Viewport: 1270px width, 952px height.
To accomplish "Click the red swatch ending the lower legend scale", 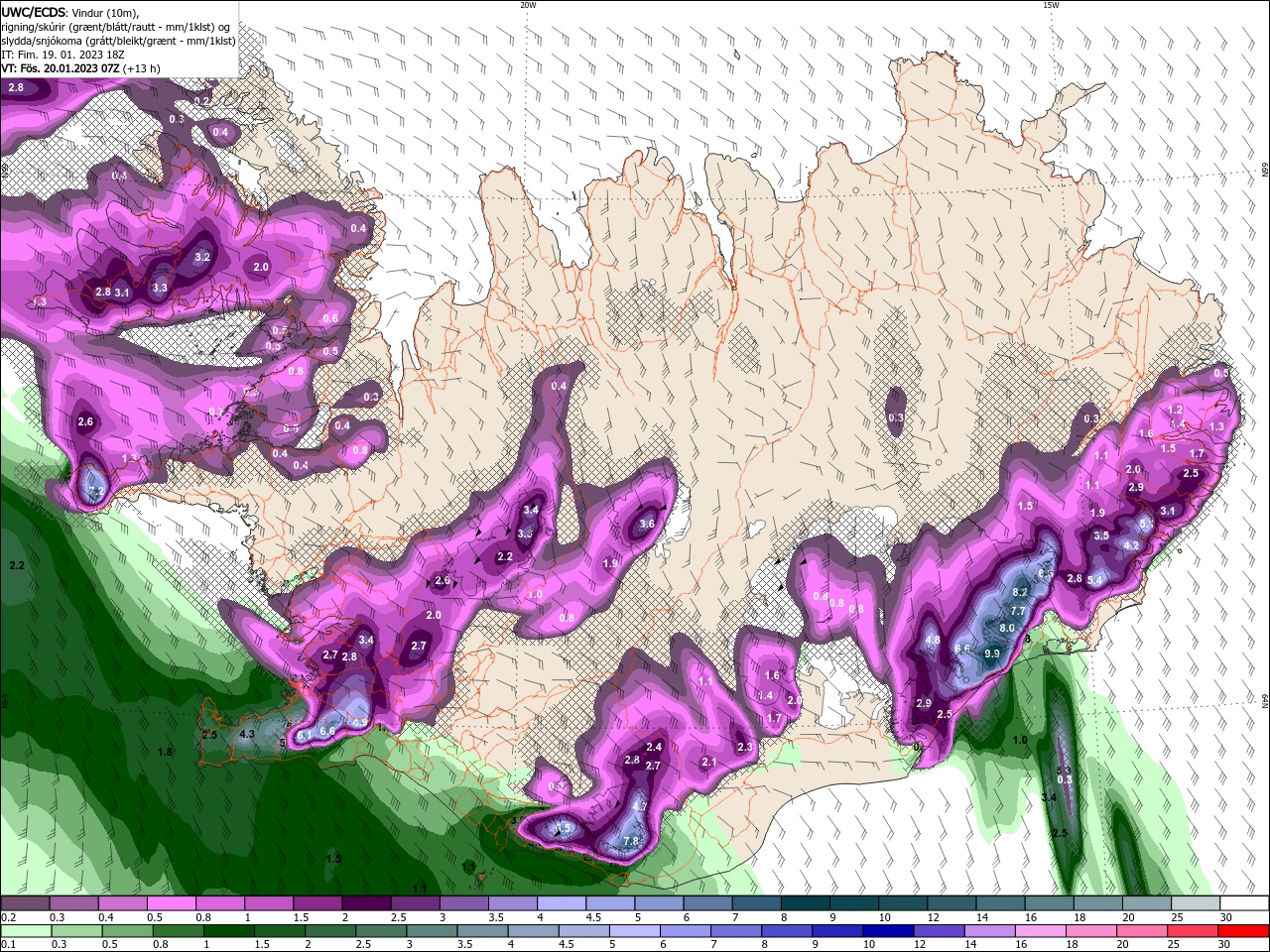I will pyautogui.click(x=1244, y=931).
